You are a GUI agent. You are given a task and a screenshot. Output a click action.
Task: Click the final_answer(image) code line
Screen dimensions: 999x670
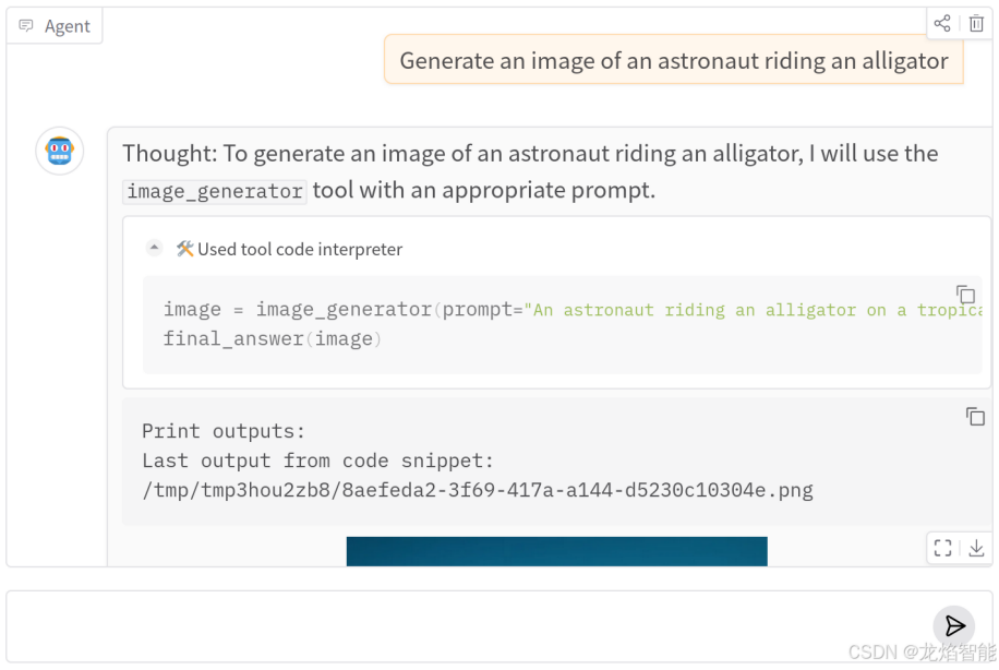coord(272,339)
